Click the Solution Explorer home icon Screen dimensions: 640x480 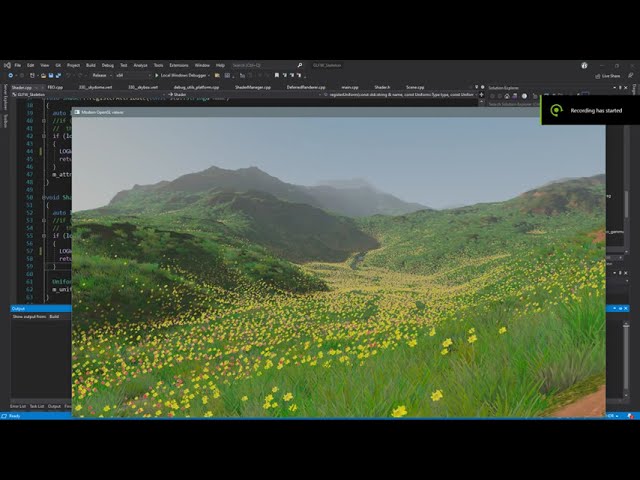pos(507,96)
